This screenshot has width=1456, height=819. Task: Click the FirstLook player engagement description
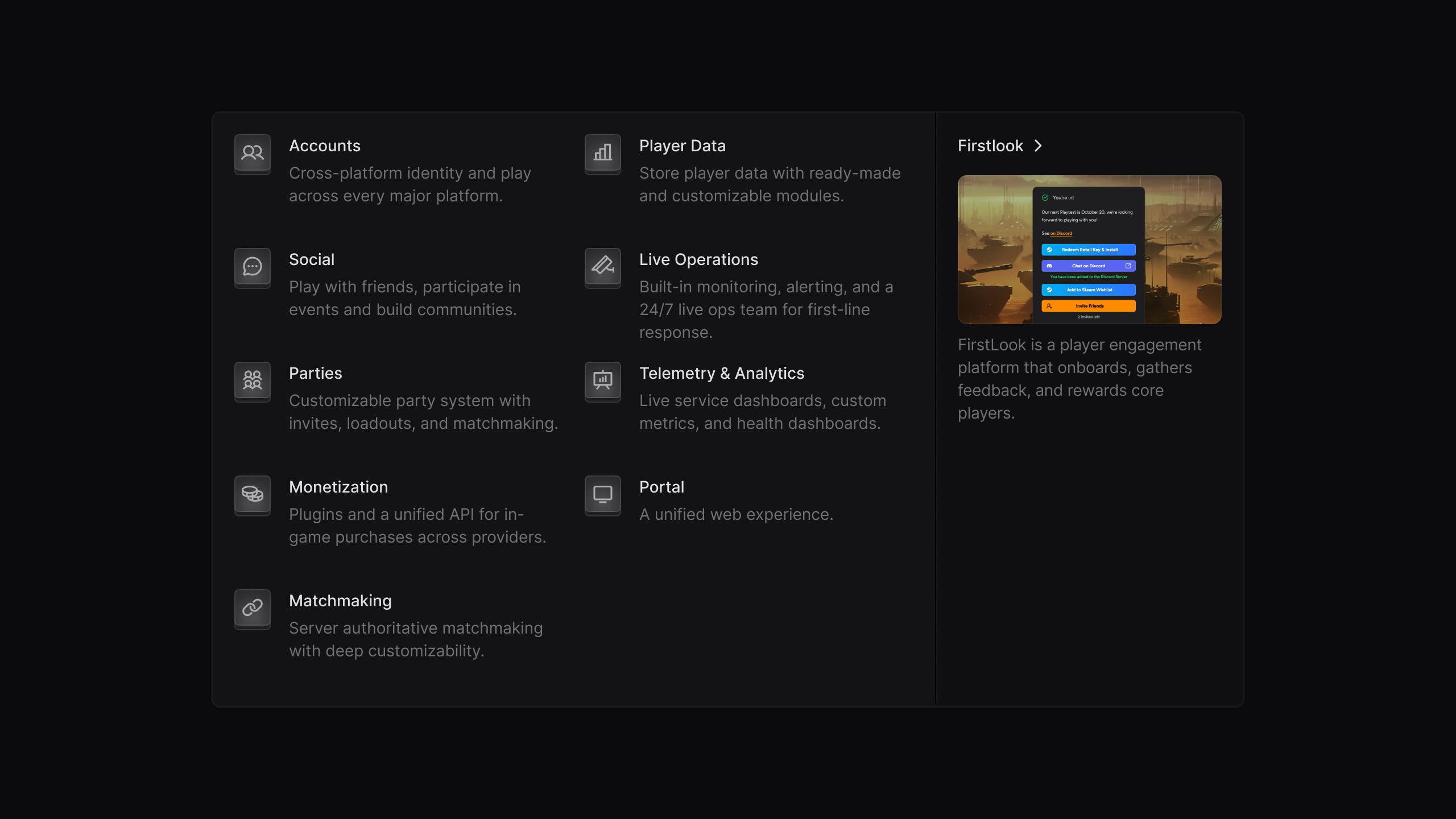pyautogui.click(x=1079, y=379)
